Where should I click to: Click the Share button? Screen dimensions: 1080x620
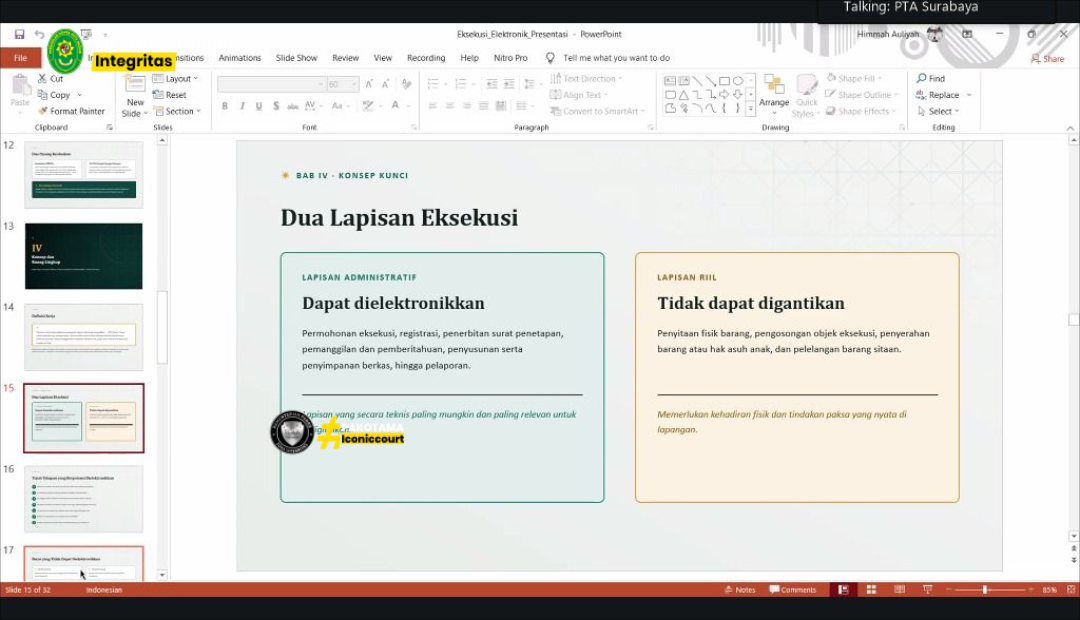[x=1048, y=59]
